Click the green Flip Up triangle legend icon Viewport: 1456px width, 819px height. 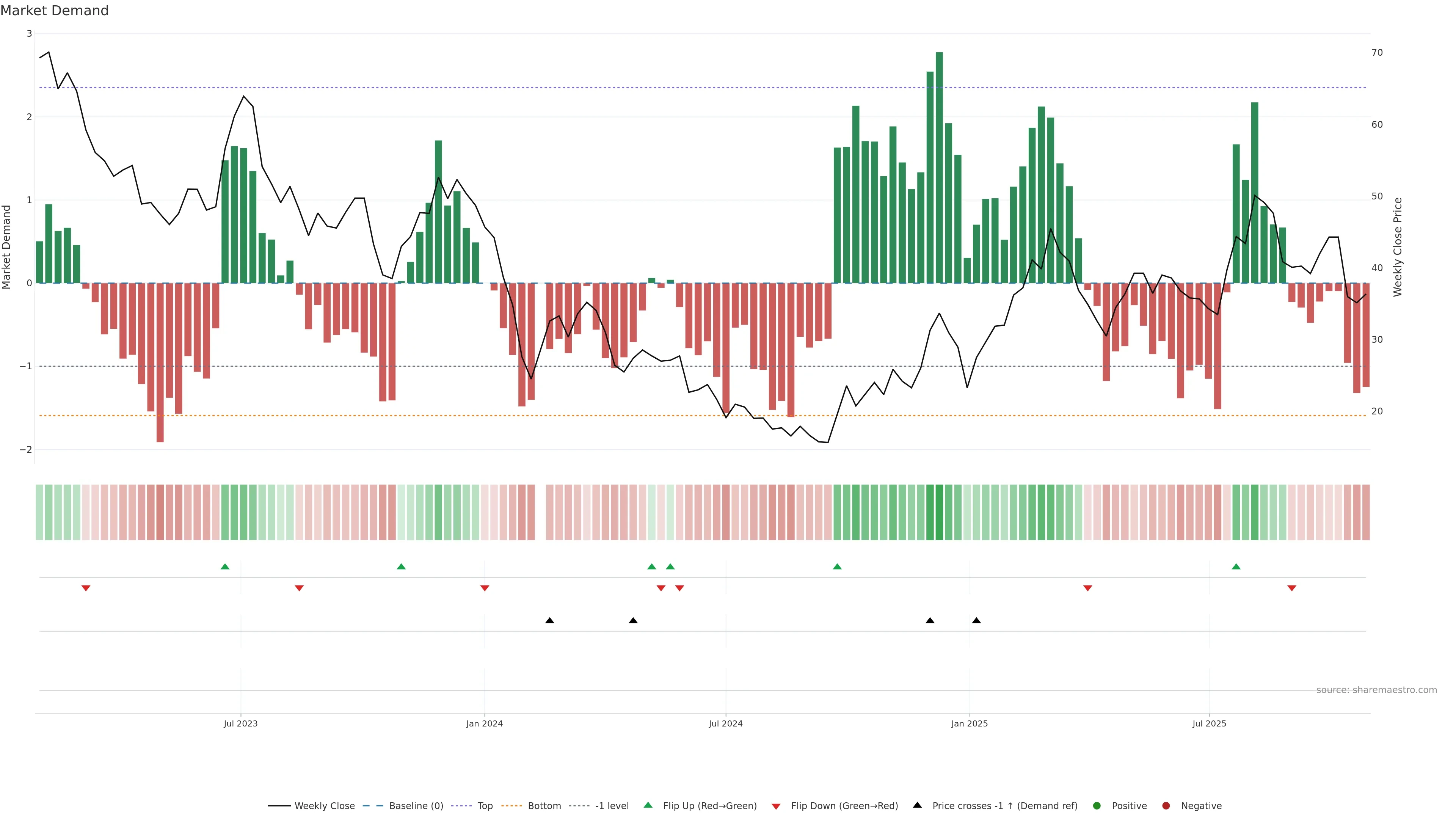648,805
